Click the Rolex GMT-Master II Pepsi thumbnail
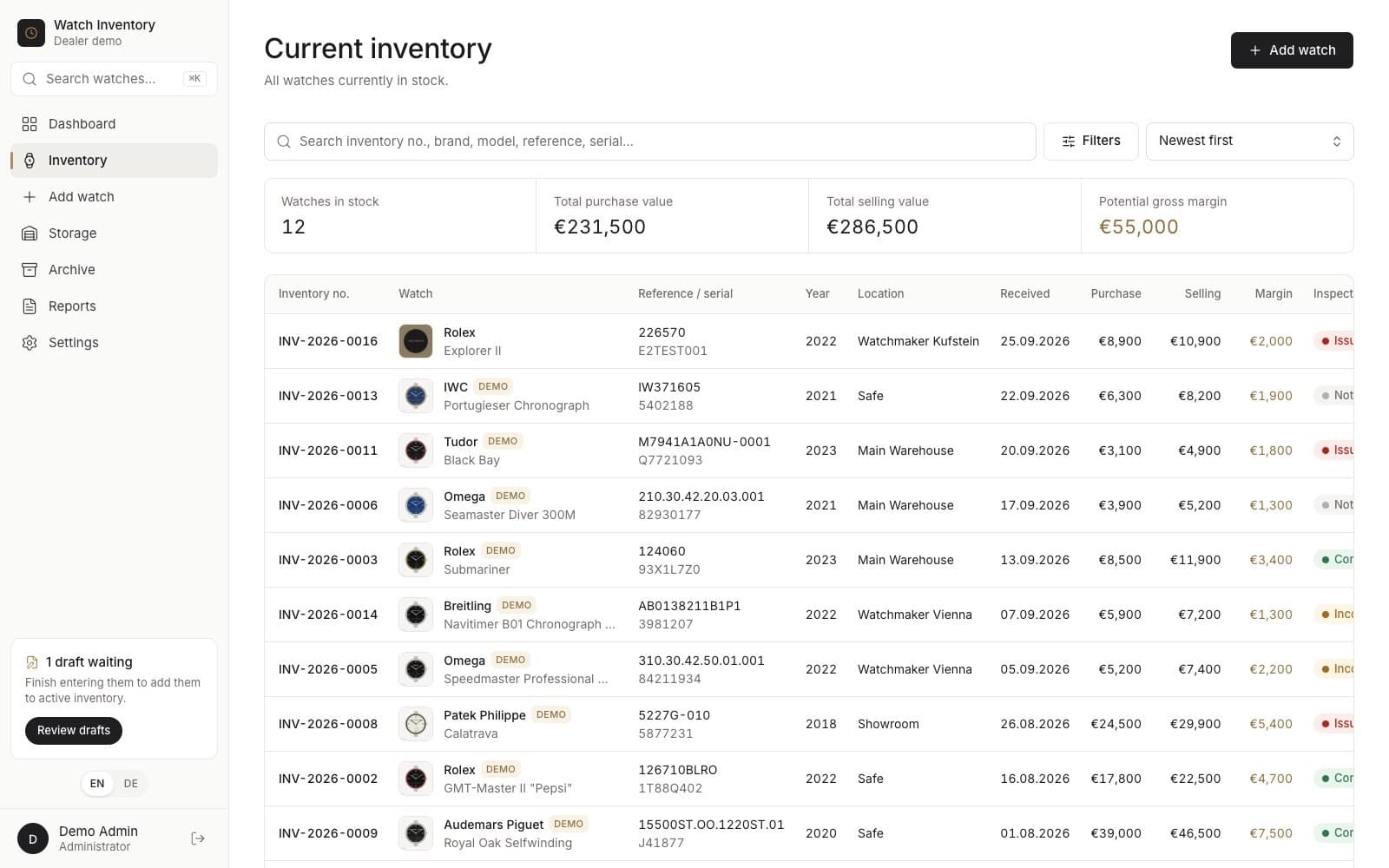 point(416,779)
